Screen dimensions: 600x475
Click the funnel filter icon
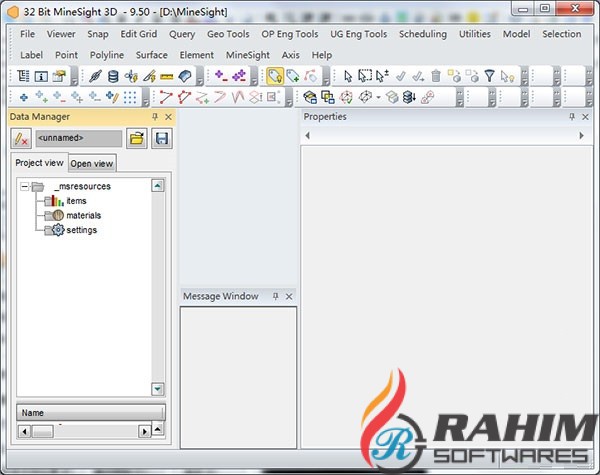point(489,76)
